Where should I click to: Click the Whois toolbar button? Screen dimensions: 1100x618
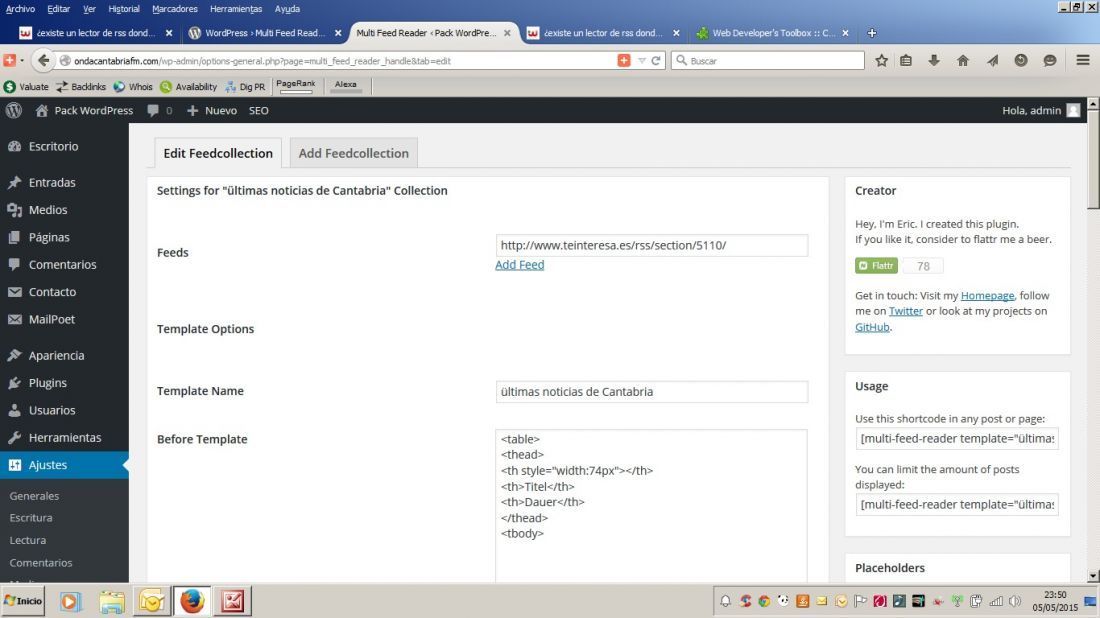pos(133,87)
